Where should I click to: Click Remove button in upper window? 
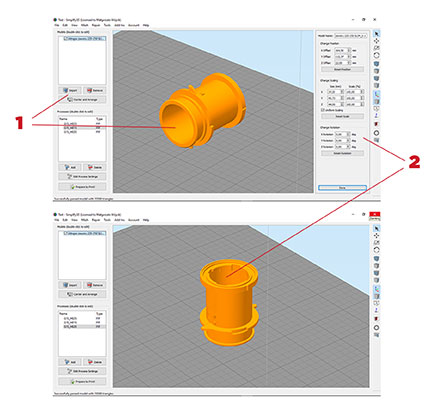tap(95, 90)
